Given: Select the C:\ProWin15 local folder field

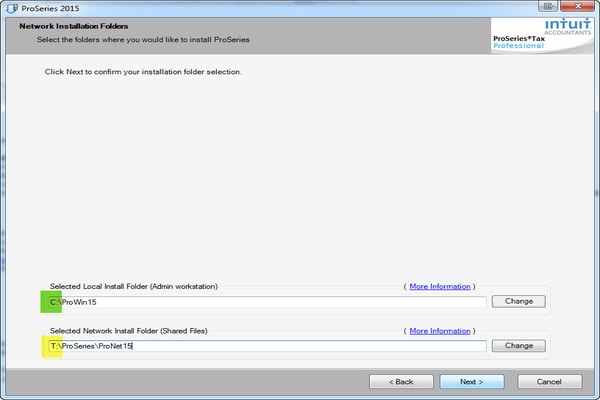Looking at the screenshot, I should tap(267, 302).
